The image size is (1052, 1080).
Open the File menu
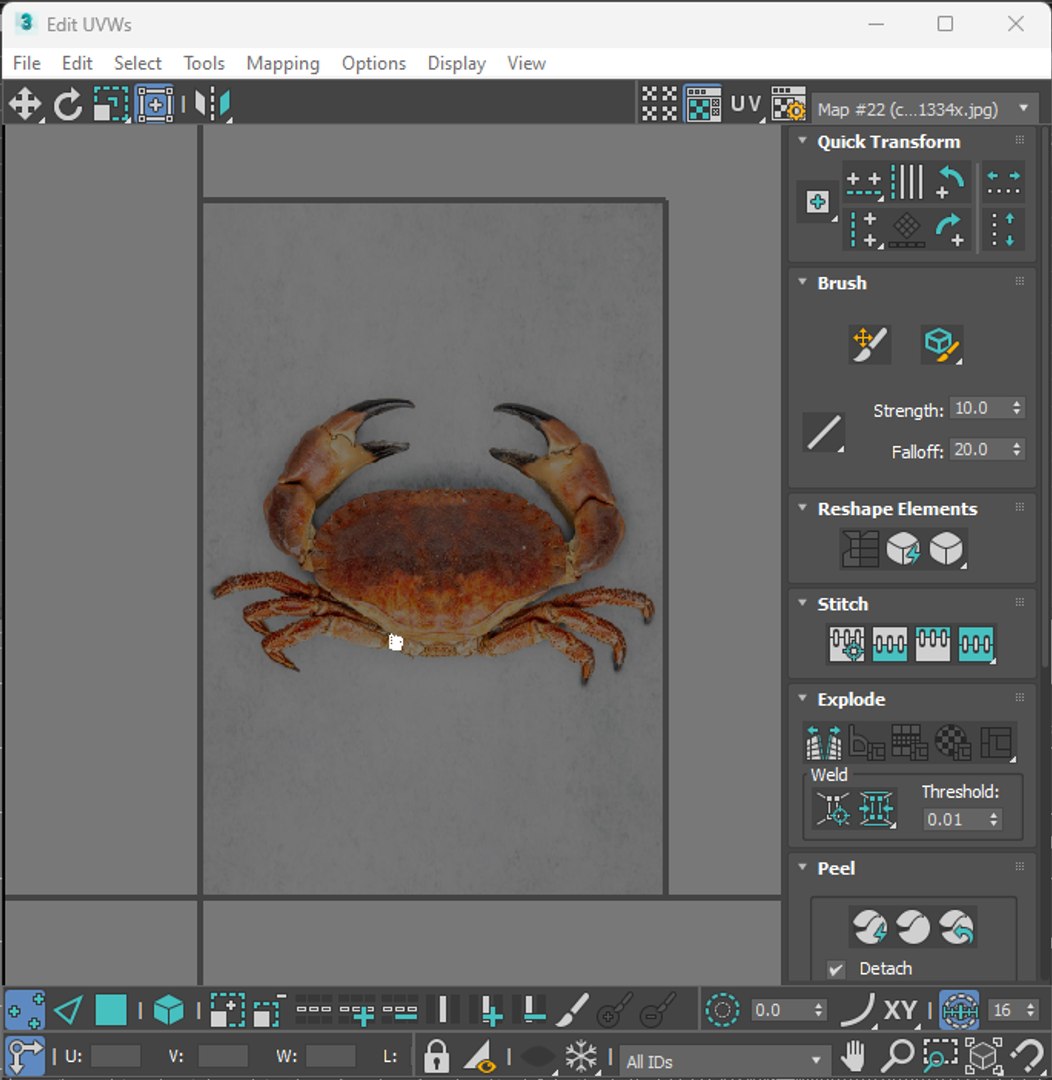[27, 63]
